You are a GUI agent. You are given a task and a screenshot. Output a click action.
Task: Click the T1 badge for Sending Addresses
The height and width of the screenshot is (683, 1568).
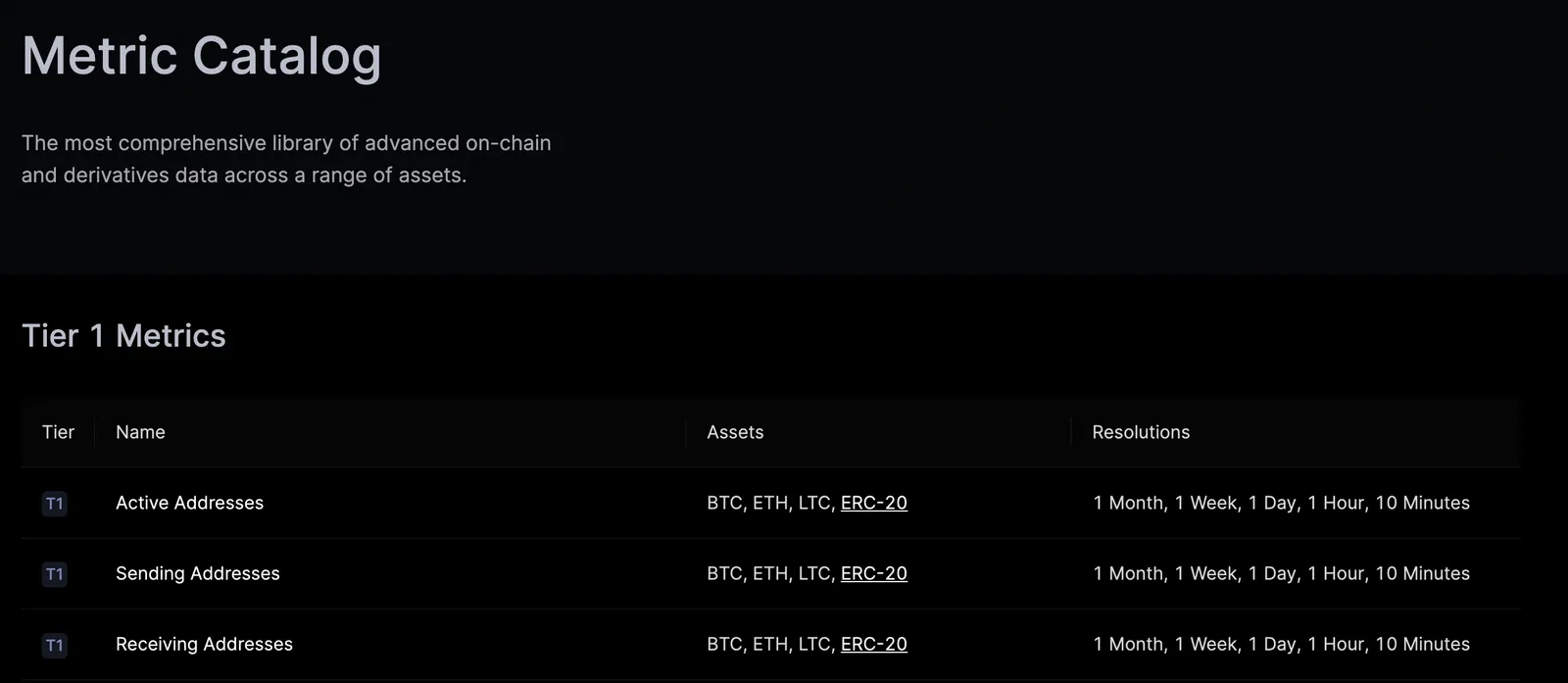pos(55,574)
